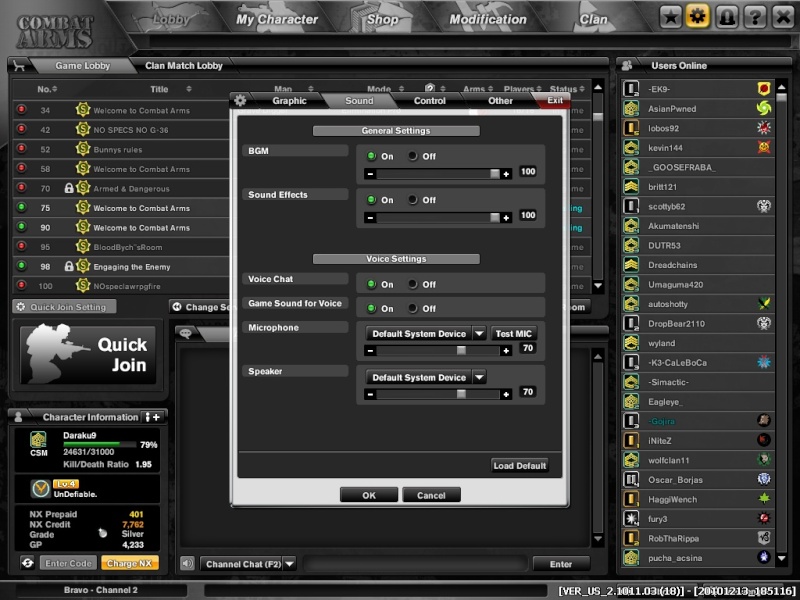800x600 pixels.
Task: Click the rank icon next to DUTR53
Action: 631,245
